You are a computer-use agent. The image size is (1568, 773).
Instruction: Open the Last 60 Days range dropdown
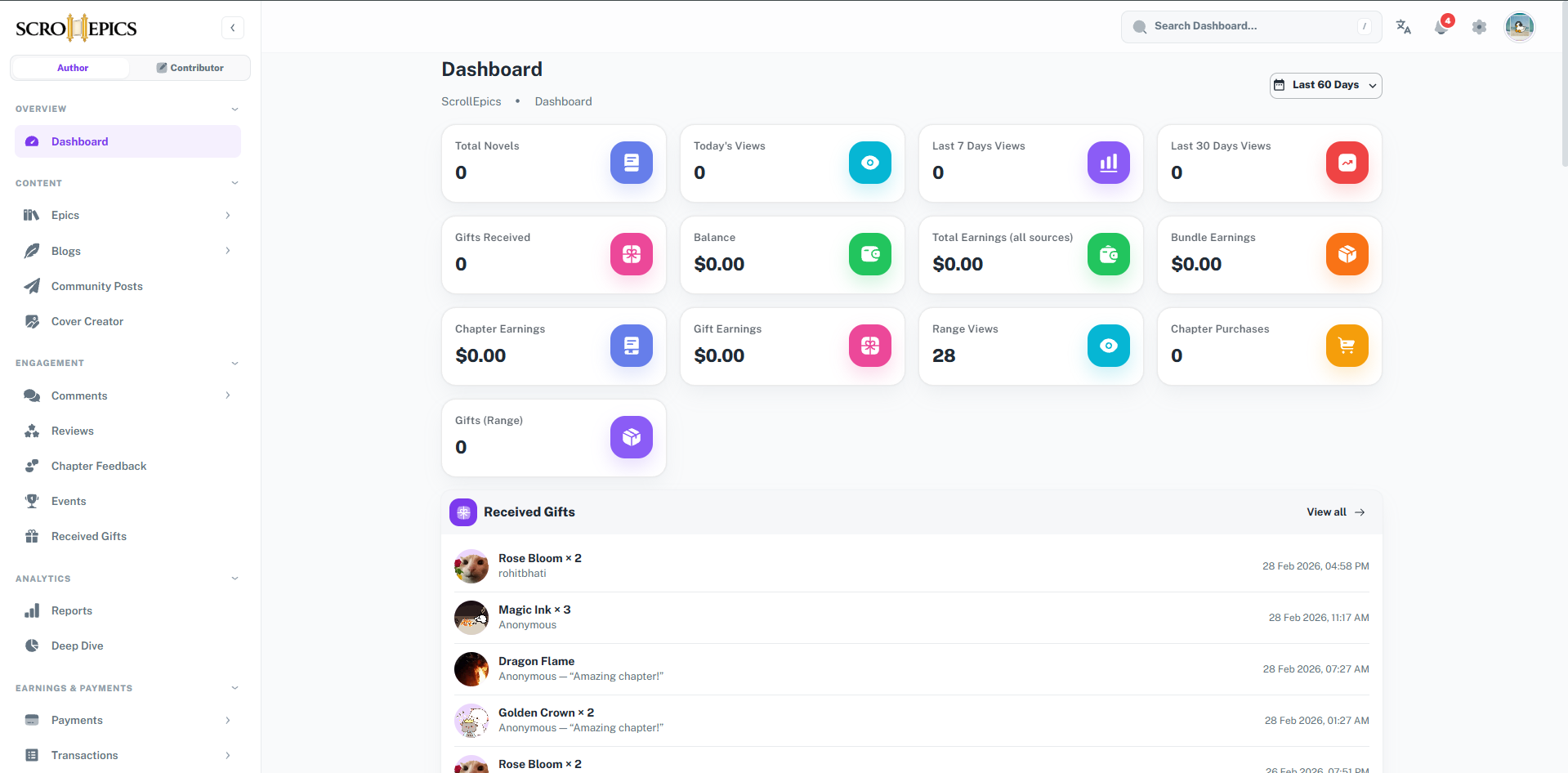pyautogui.click(x=1325, y=85)
